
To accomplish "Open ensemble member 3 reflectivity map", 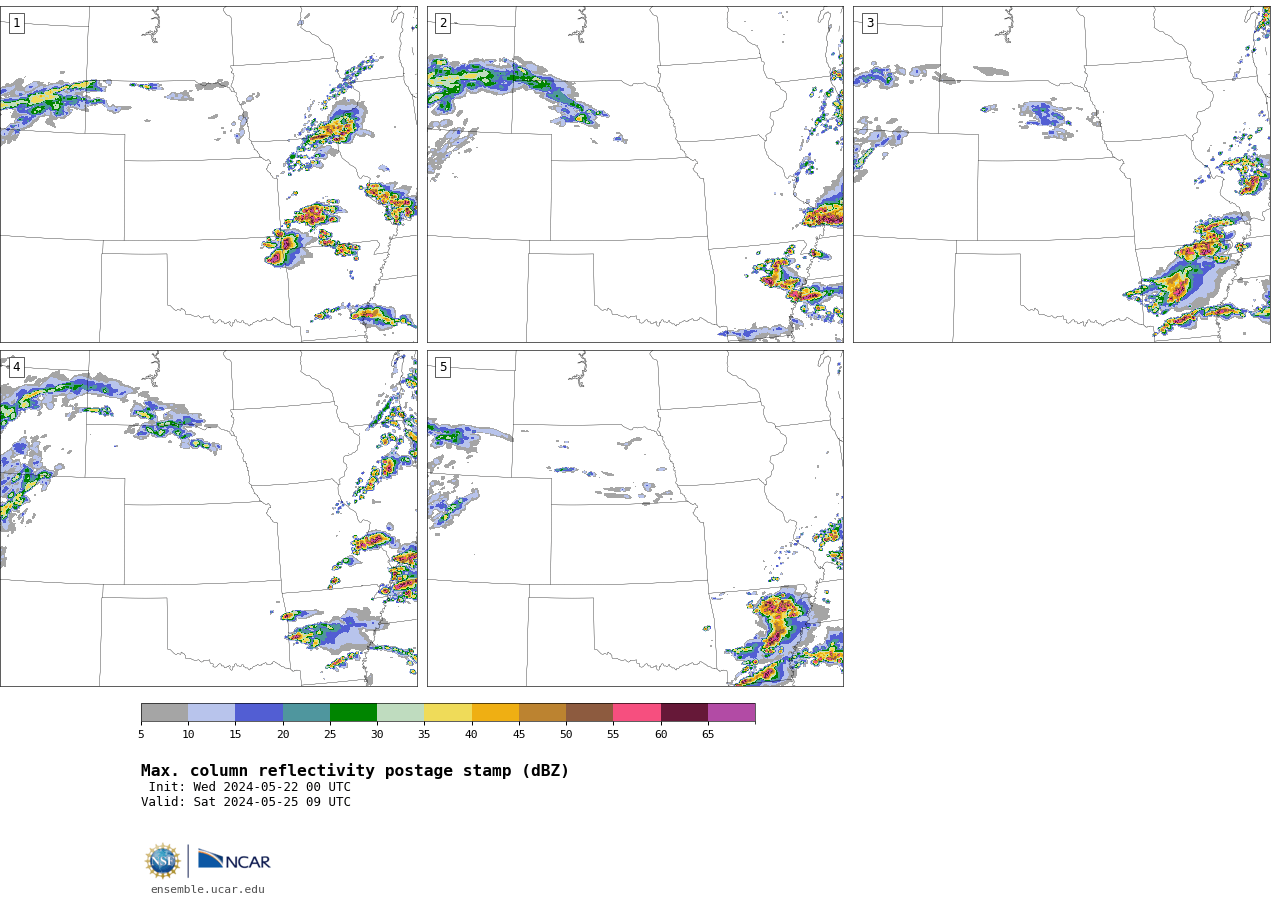I will click(1061, 174).
